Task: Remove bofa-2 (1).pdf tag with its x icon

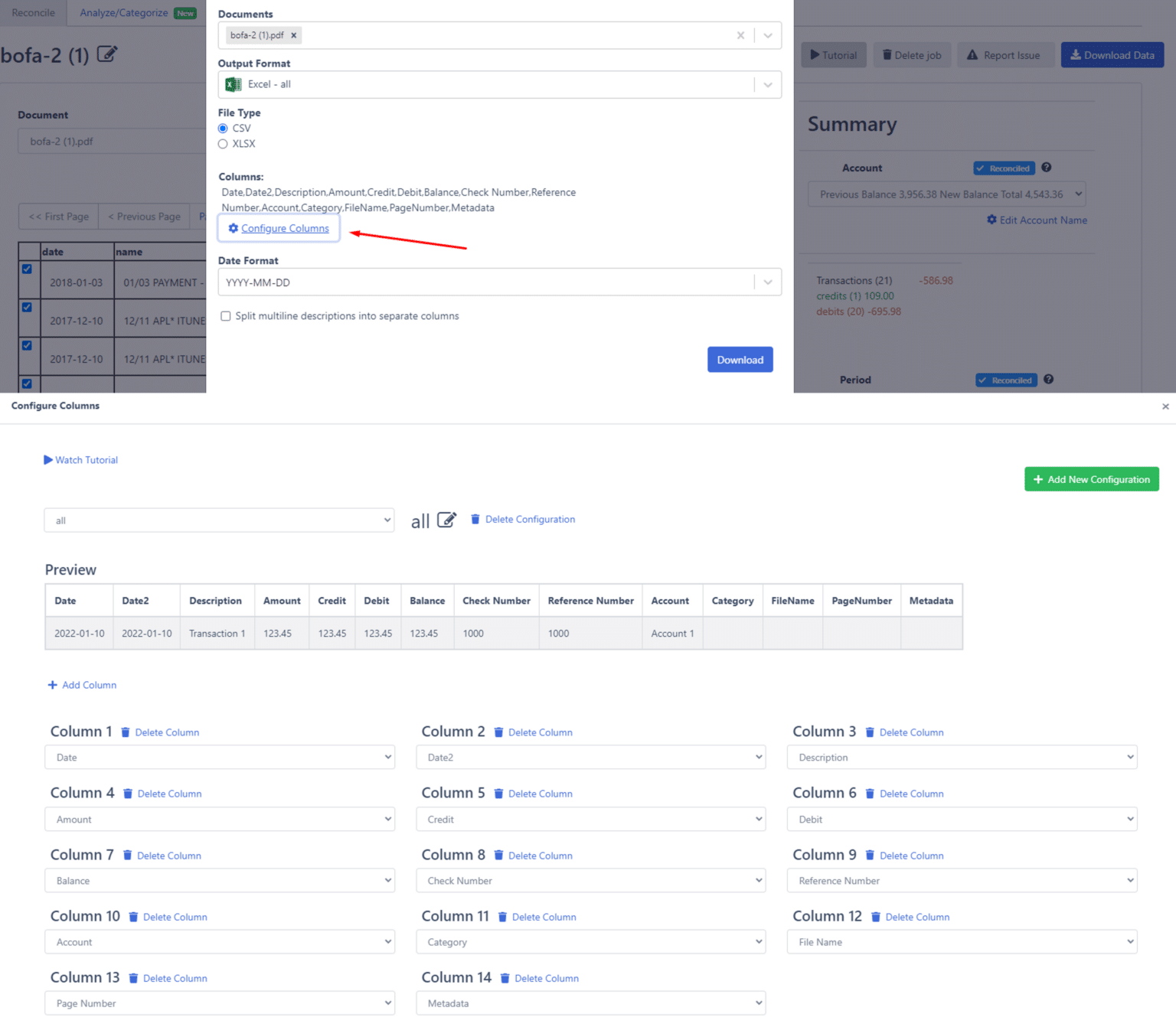Action: 293,35
